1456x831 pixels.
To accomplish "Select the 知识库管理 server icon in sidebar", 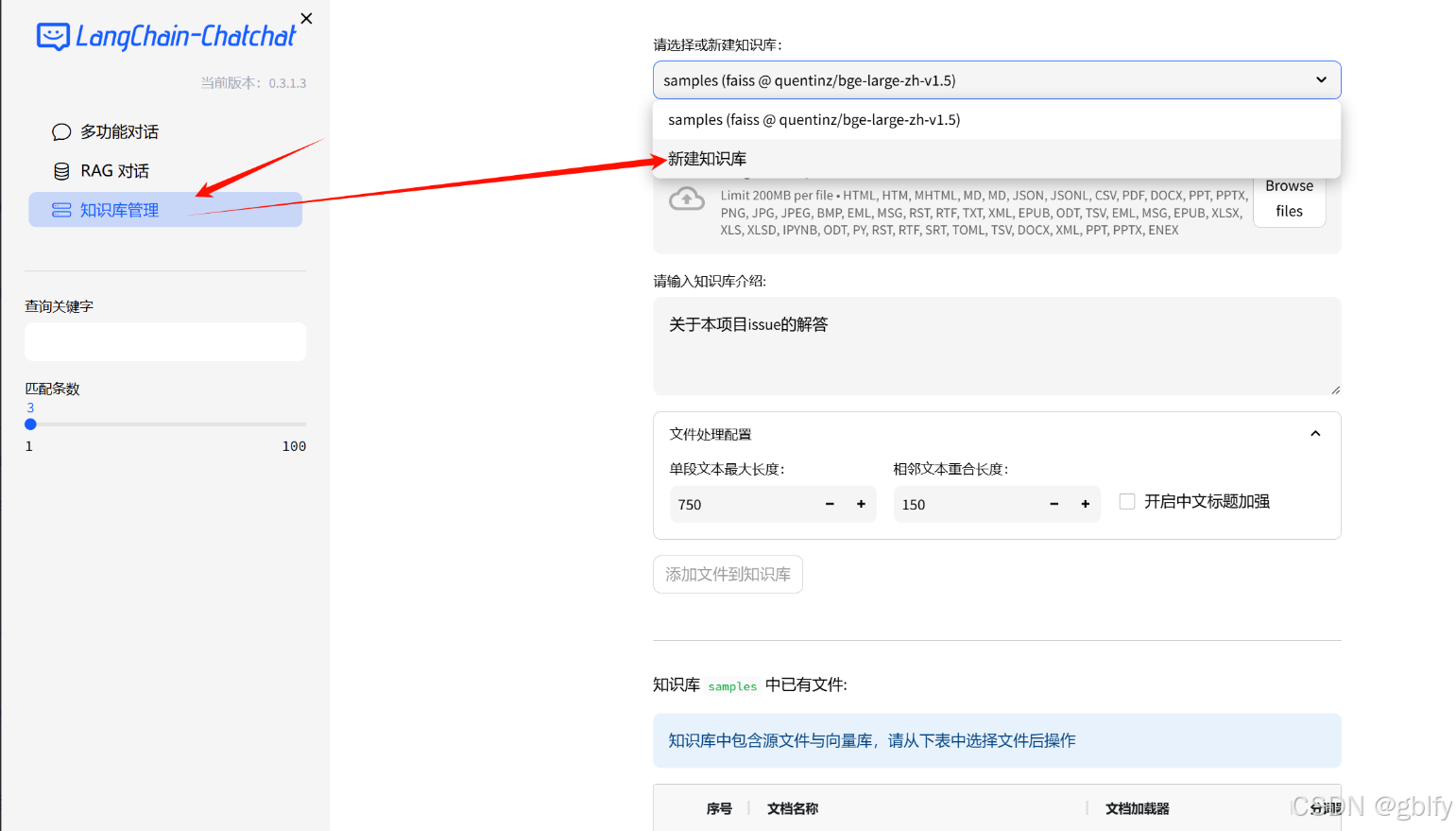I will (x=60, y=209).
